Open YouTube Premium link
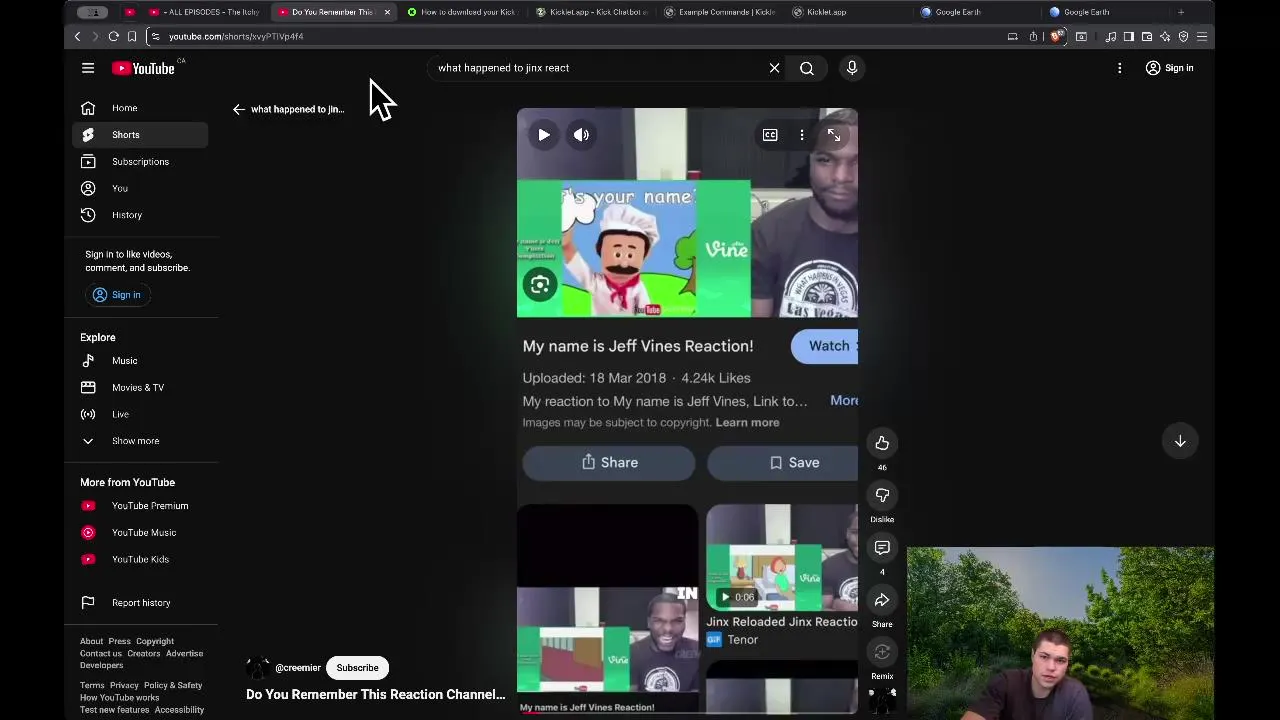The width and height of the screenshot is (1280, 720). coord(140,506)
